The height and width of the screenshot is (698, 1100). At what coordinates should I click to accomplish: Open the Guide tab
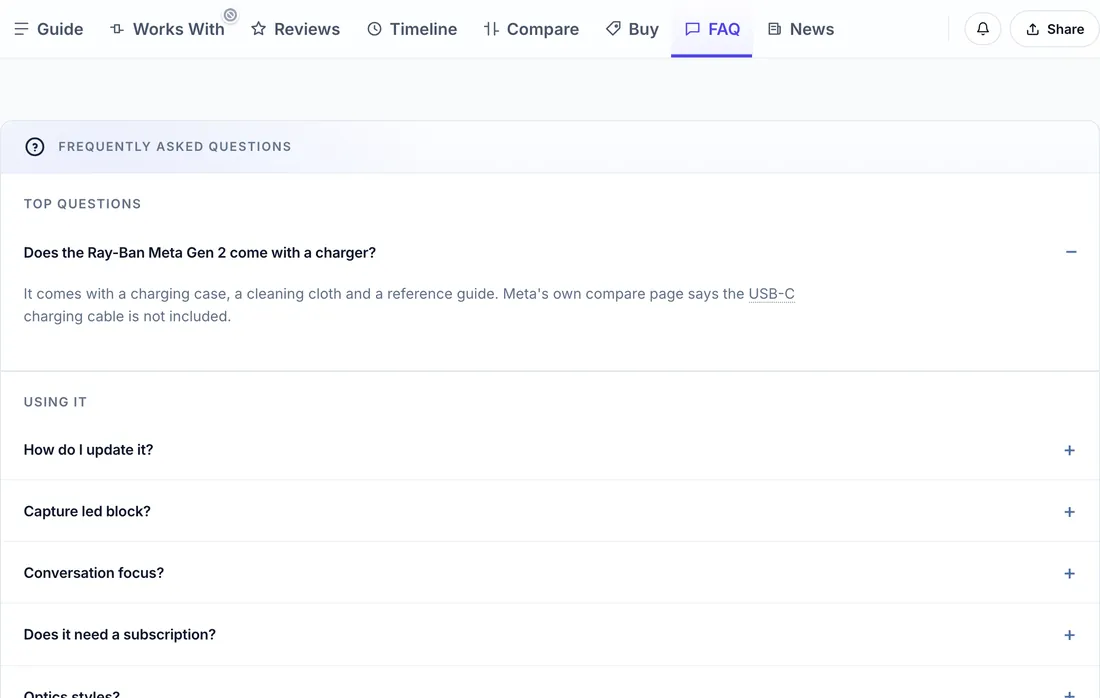49,29
